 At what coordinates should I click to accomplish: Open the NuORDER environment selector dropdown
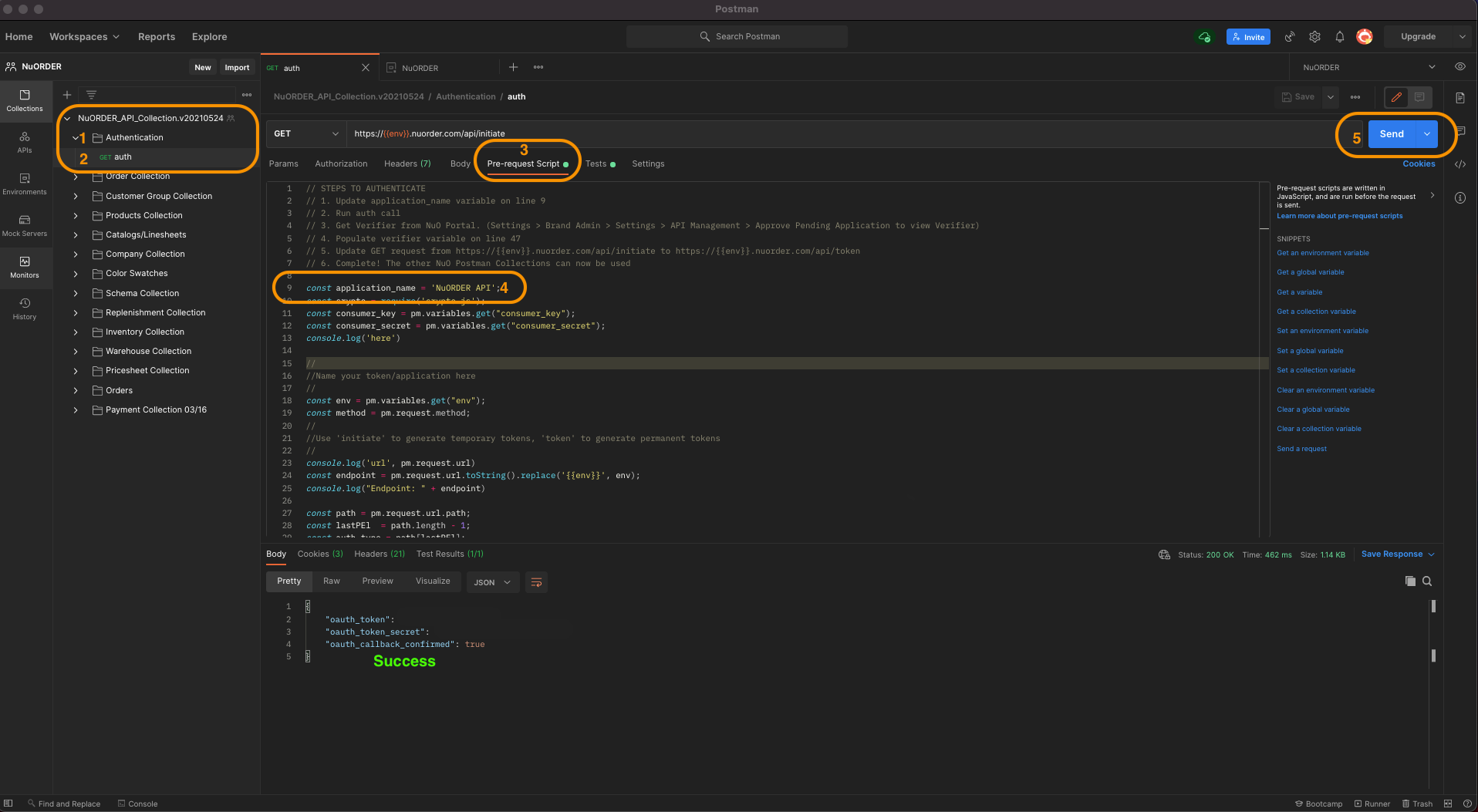pos(1367,67)
